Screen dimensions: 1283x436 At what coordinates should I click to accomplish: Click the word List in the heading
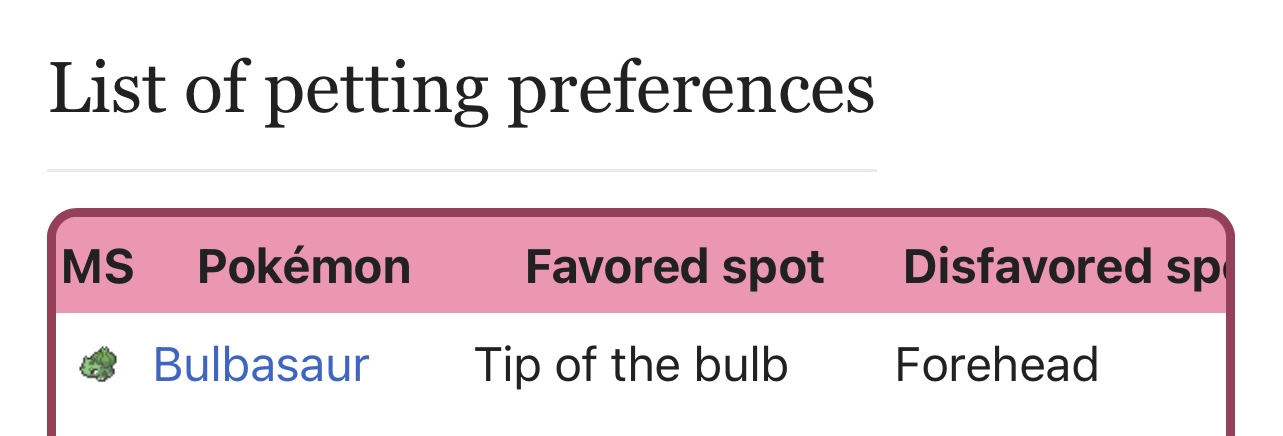pos(106,88)
